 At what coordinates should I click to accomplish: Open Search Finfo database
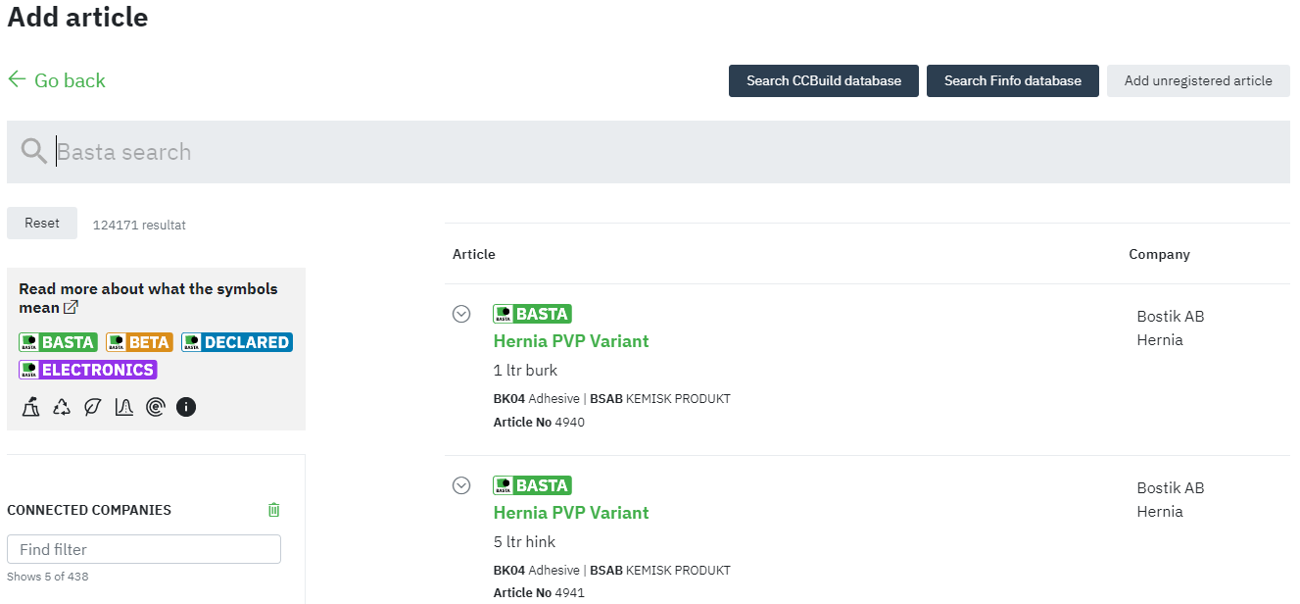click(x=1012, y=81)
